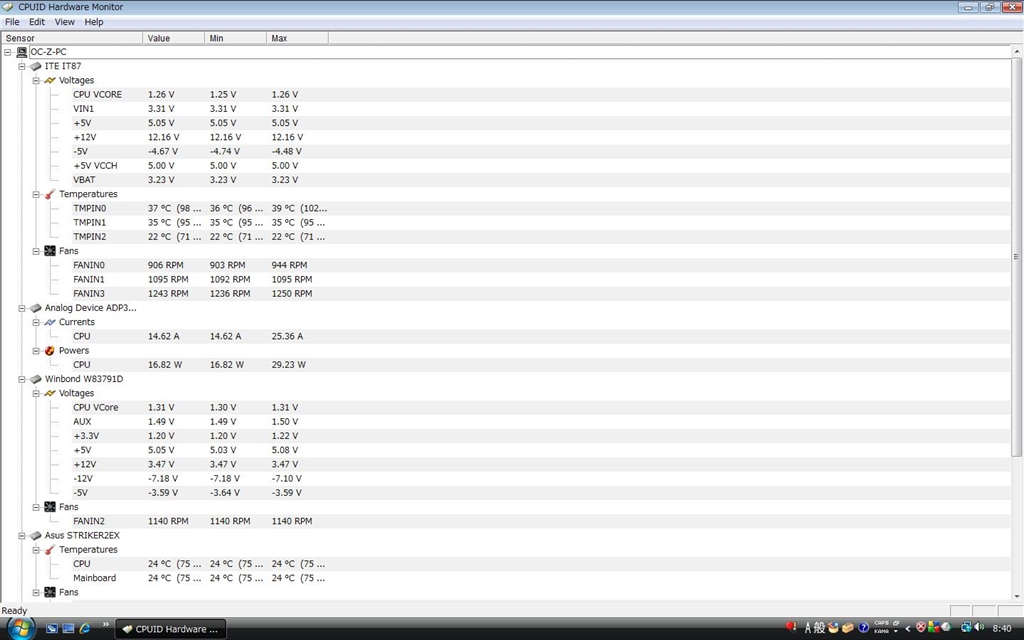
Task: Collapse the Powers node
Action: click(x=36, y=351)
